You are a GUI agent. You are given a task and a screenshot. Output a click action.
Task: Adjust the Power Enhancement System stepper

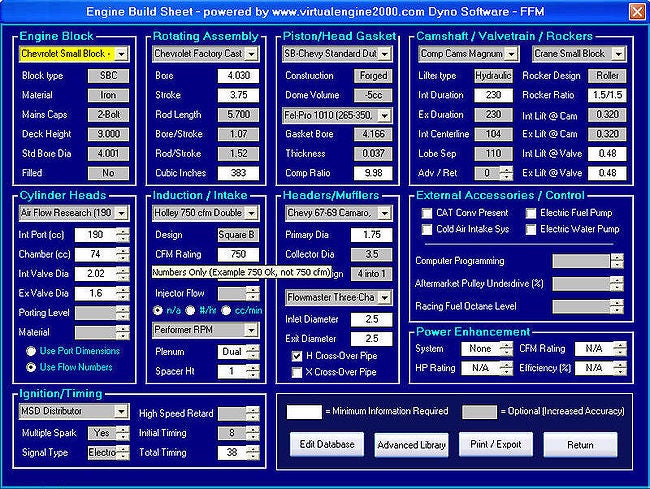point(506,349)
